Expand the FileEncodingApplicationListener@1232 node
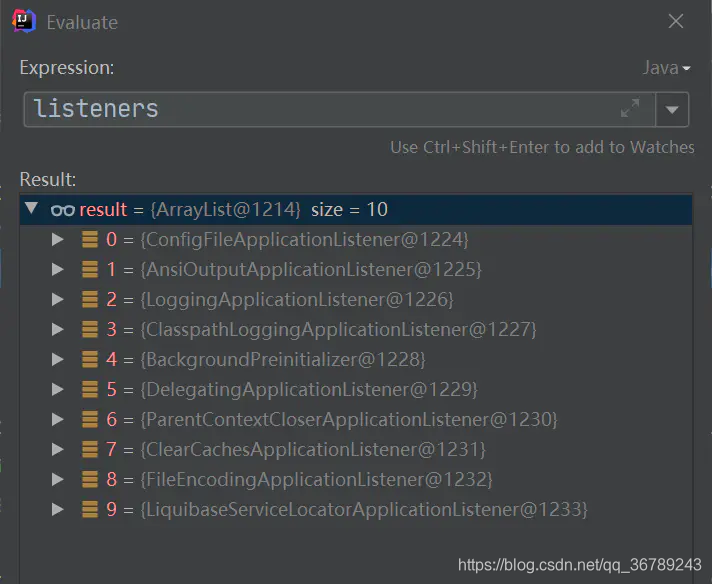Viewport: 712px width, 584px height. pyautogui.click(x=57, y=479)
